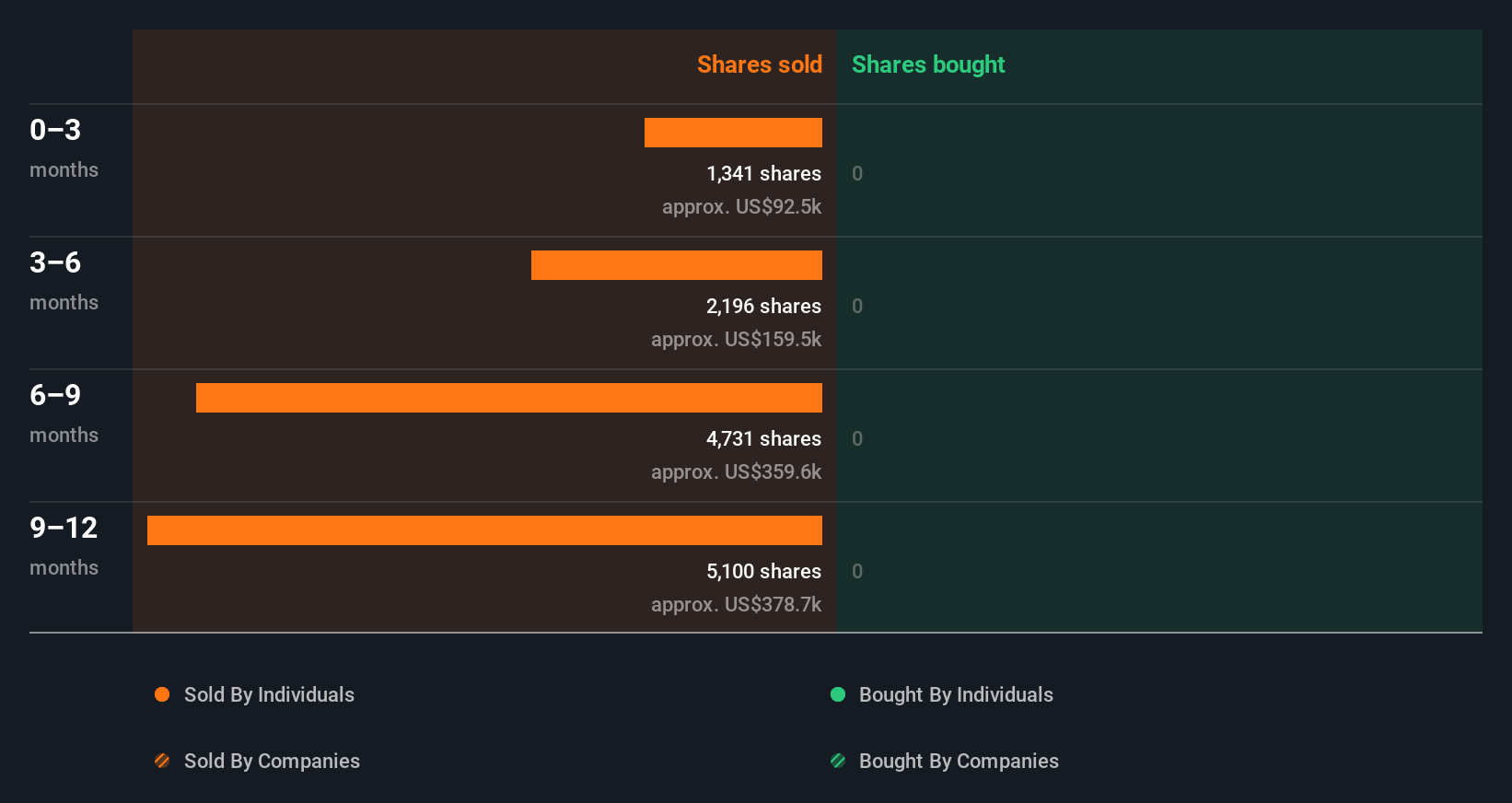The width and height of the screenshot is (1512, 803).
Task: Click the 9–12 months orange bar
Action: coord(484,530)
